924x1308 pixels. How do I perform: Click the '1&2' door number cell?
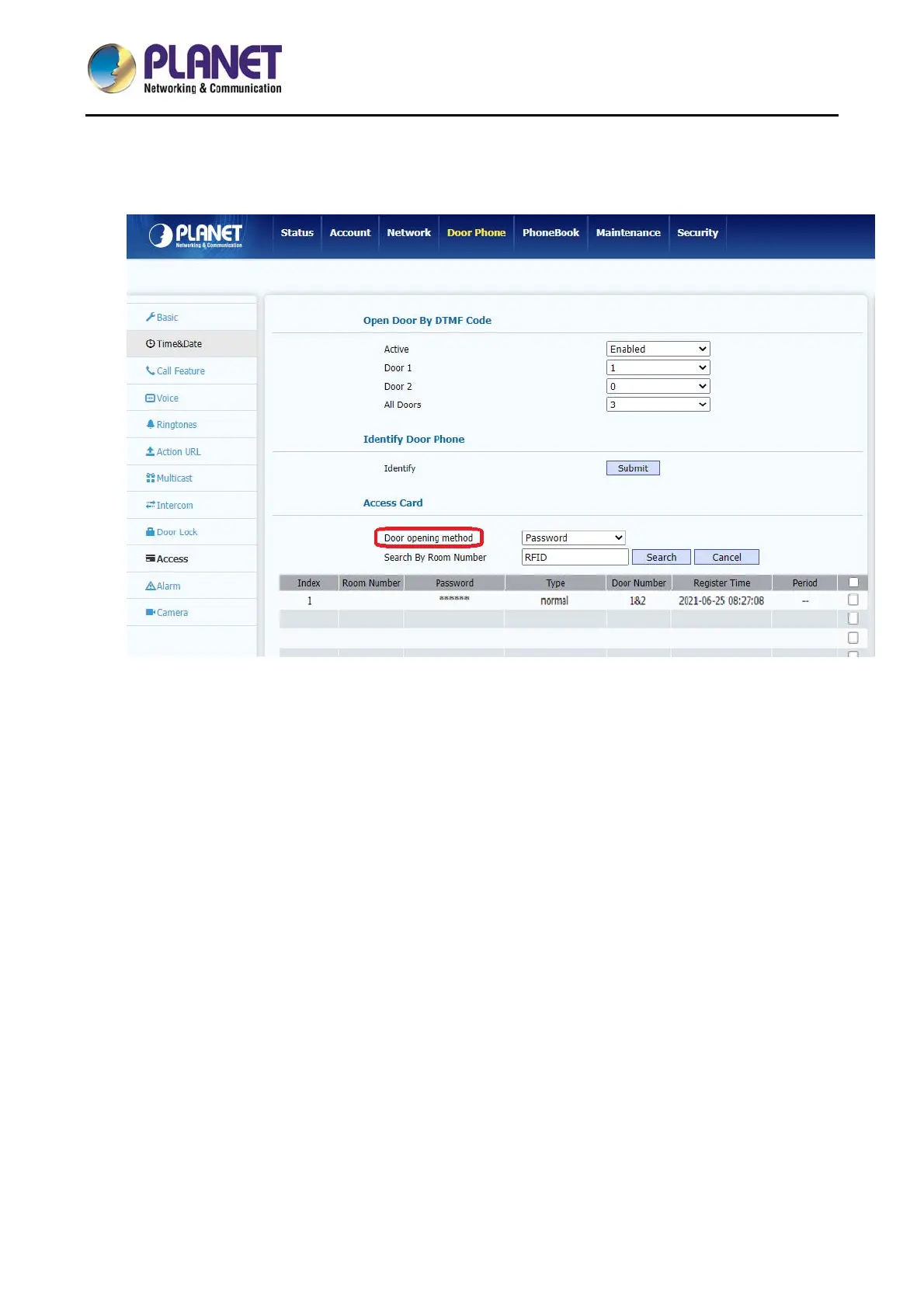click(x=637, y=600)
